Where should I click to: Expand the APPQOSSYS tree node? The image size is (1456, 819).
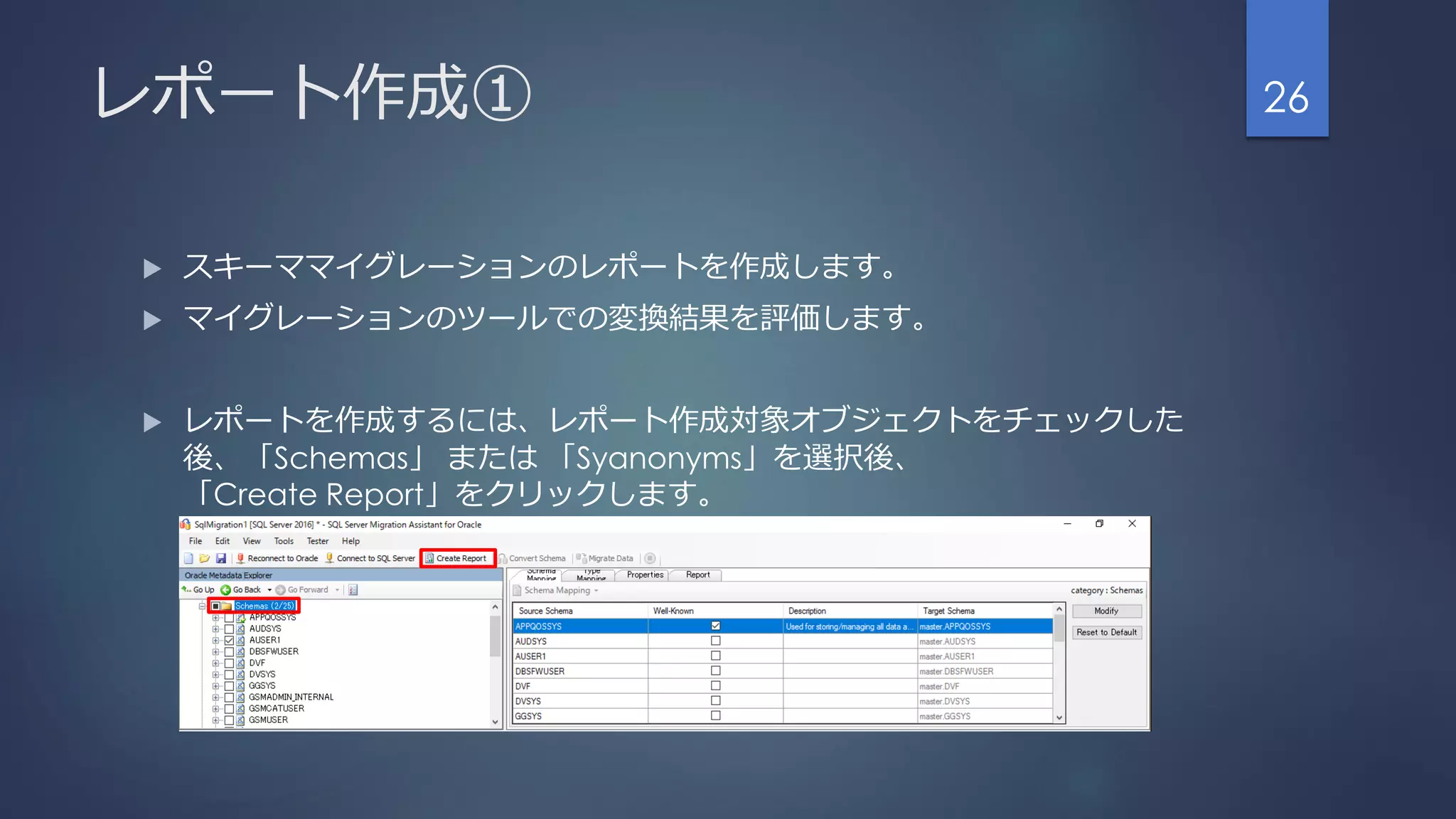215,618
